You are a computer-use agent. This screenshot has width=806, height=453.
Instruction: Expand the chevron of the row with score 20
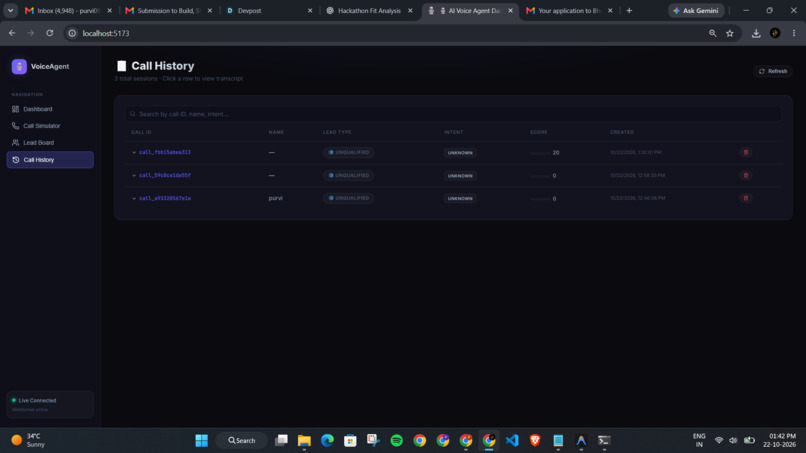point(134,153)
